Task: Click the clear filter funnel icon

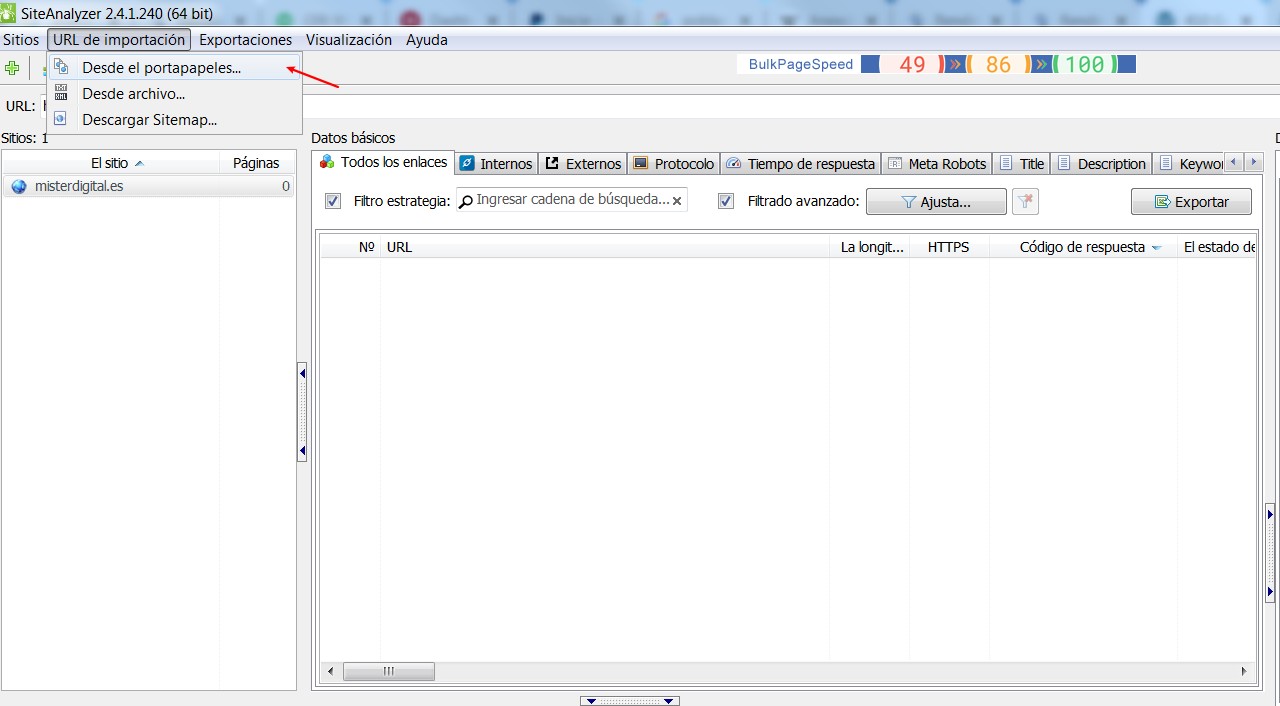Action: tap(1025, 202)
